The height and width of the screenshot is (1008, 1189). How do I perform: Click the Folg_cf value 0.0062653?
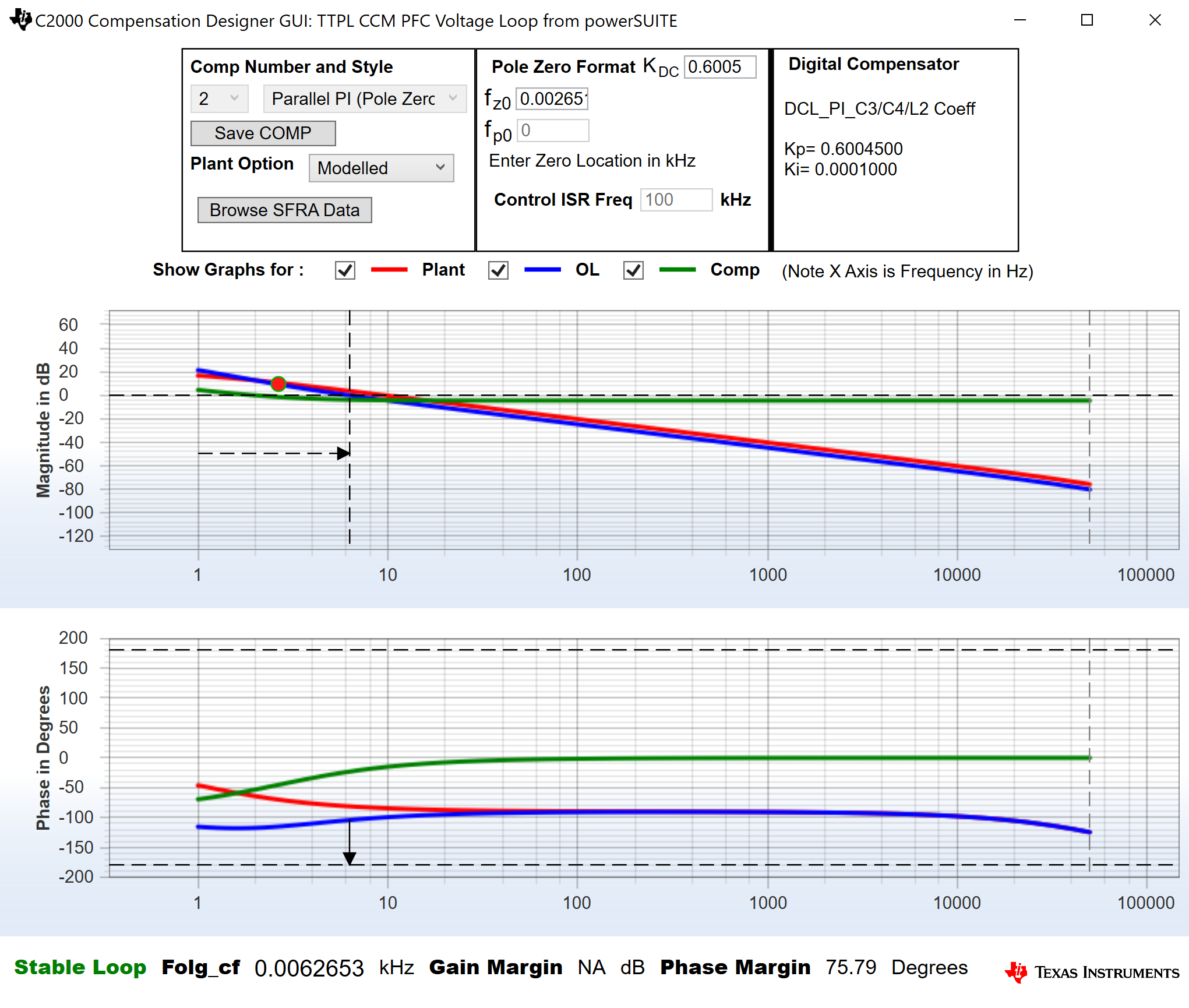pyautogui.click(x=309, y=968)
